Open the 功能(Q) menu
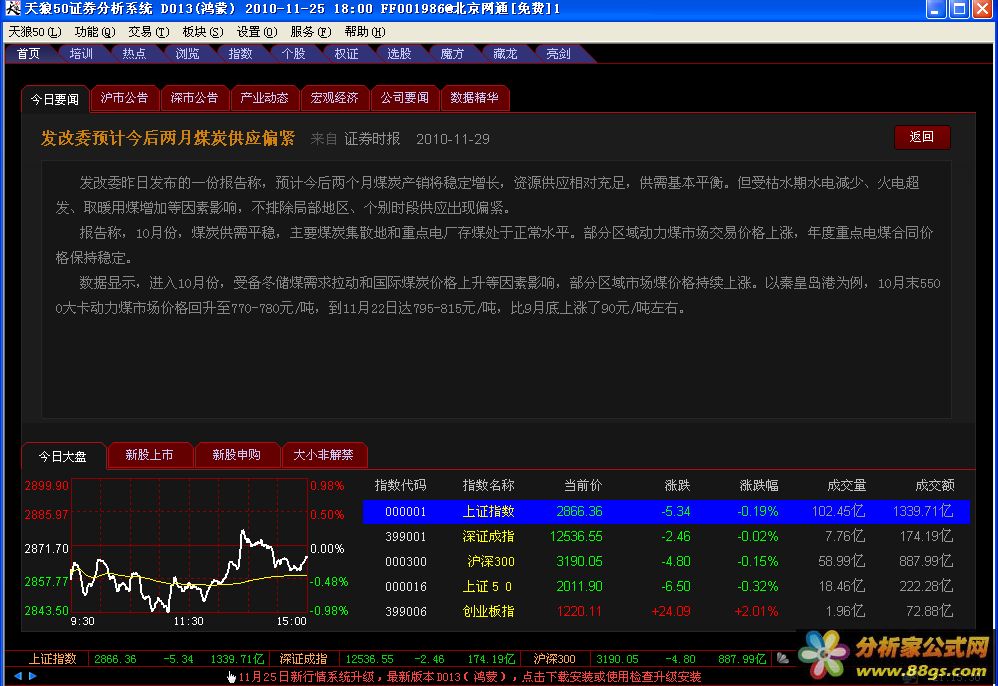998x686 pixels. click(x=95, y=32)
